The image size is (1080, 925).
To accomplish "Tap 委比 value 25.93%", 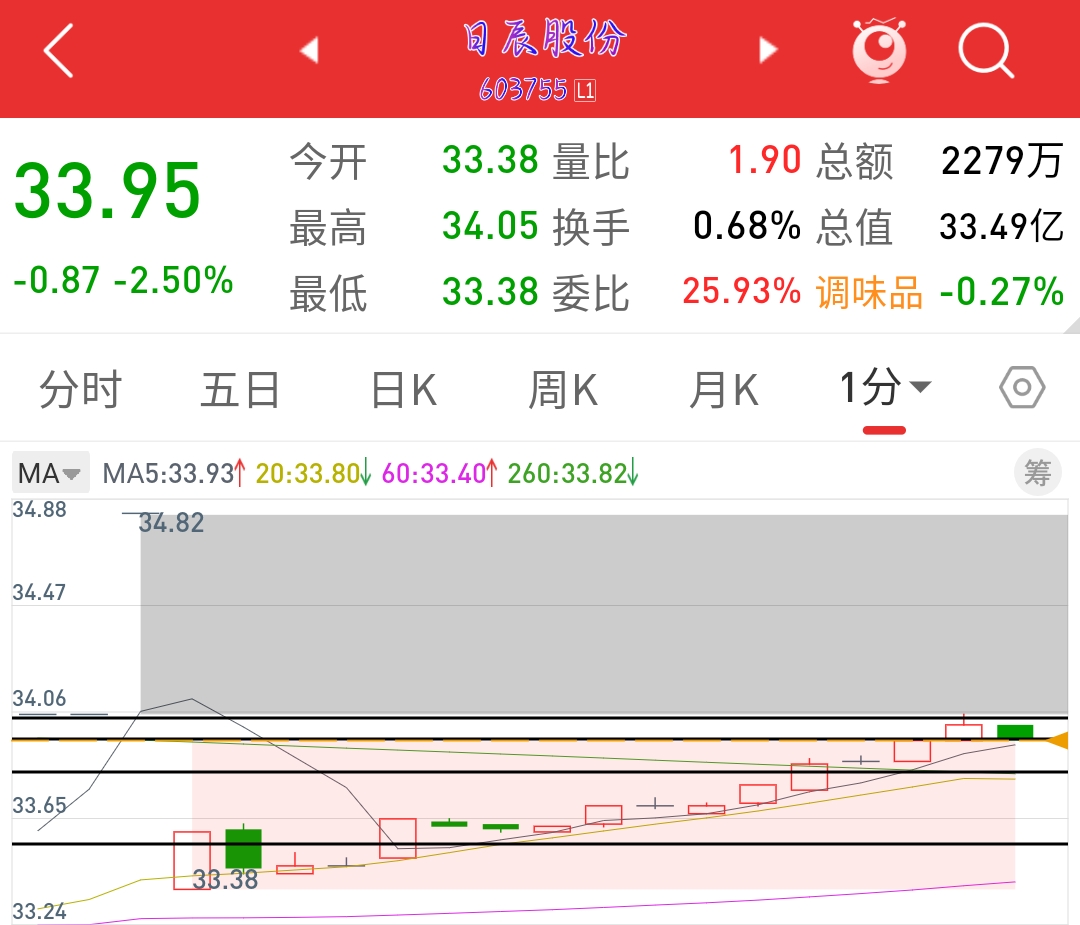I will click(x=742, y=291).
